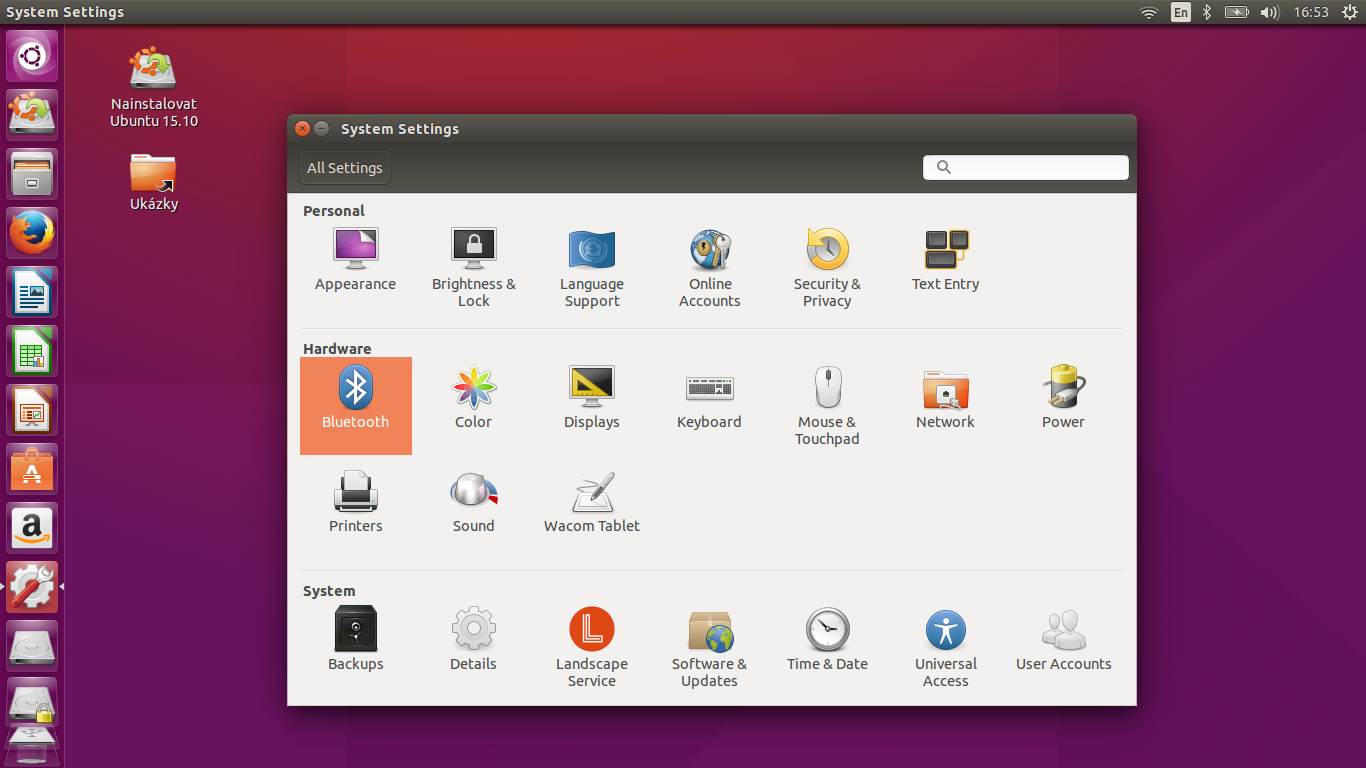The width and height of the screenshot is (1366, 768).
Task: Click the All Settings button
Action: pyautogui.click(x=345, y=168)
